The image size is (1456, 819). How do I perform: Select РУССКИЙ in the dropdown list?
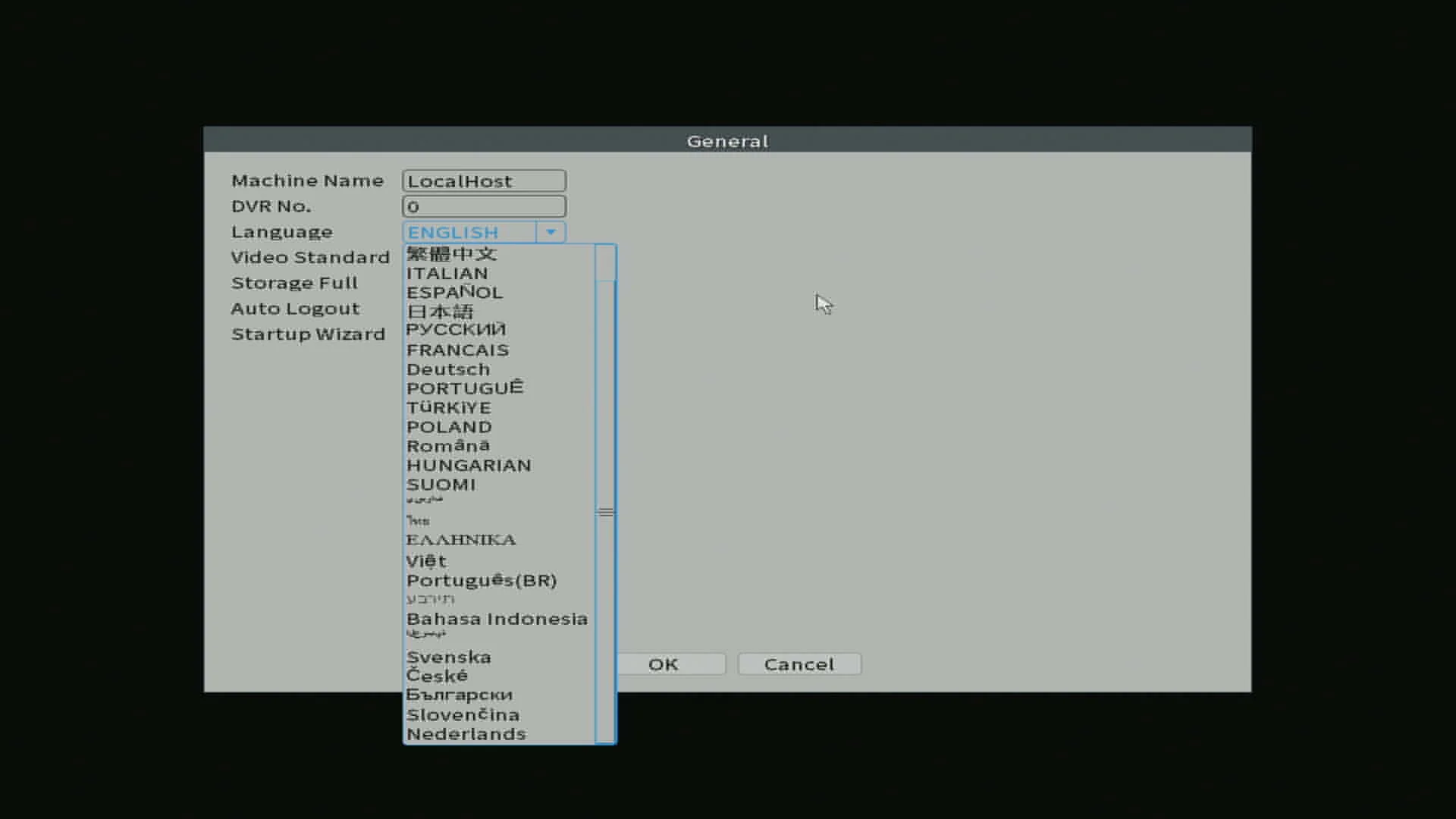pyautogui.click(x=456, y=330)
